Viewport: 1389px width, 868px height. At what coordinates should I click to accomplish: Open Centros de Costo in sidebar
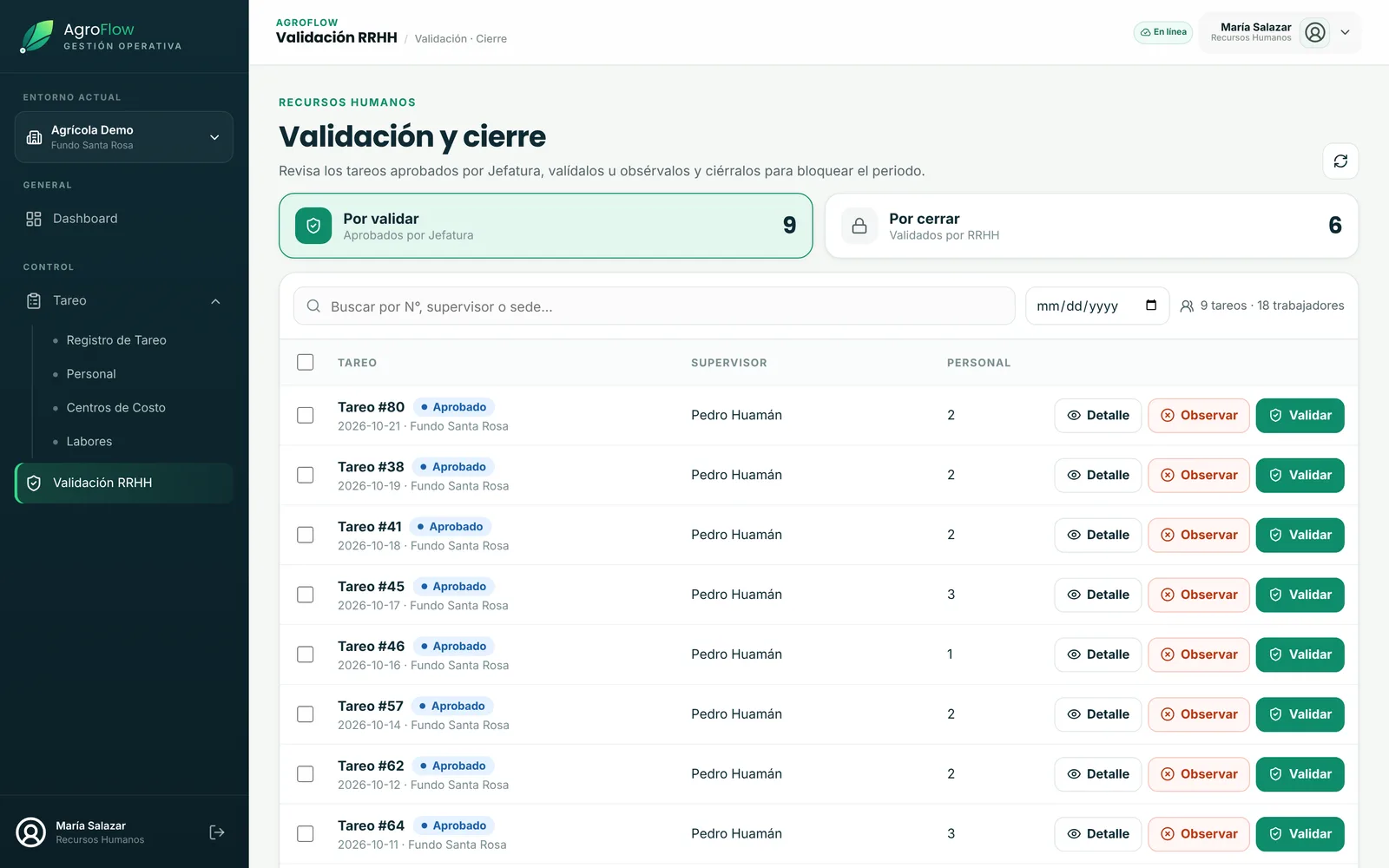pos(116,408)
